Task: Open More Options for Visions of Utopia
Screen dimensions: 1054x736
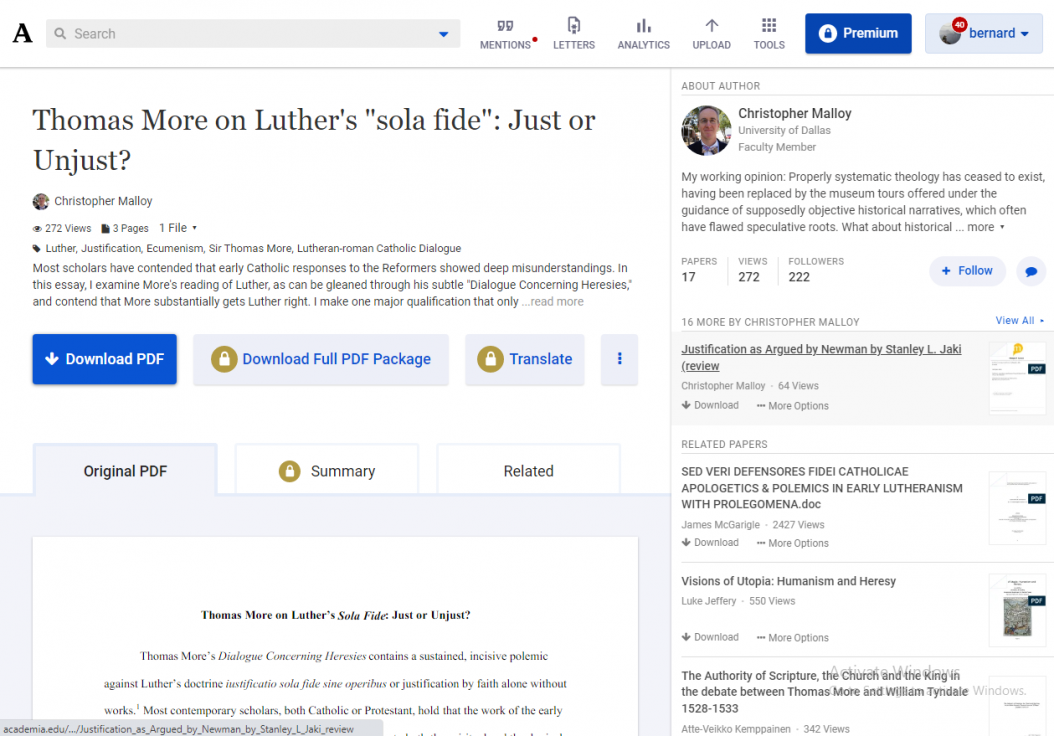Action: [x=793, y=638]
